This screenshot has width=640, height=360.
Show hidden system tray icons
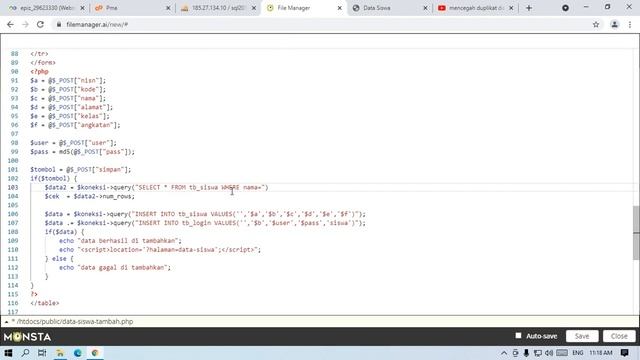pos(504,353)
